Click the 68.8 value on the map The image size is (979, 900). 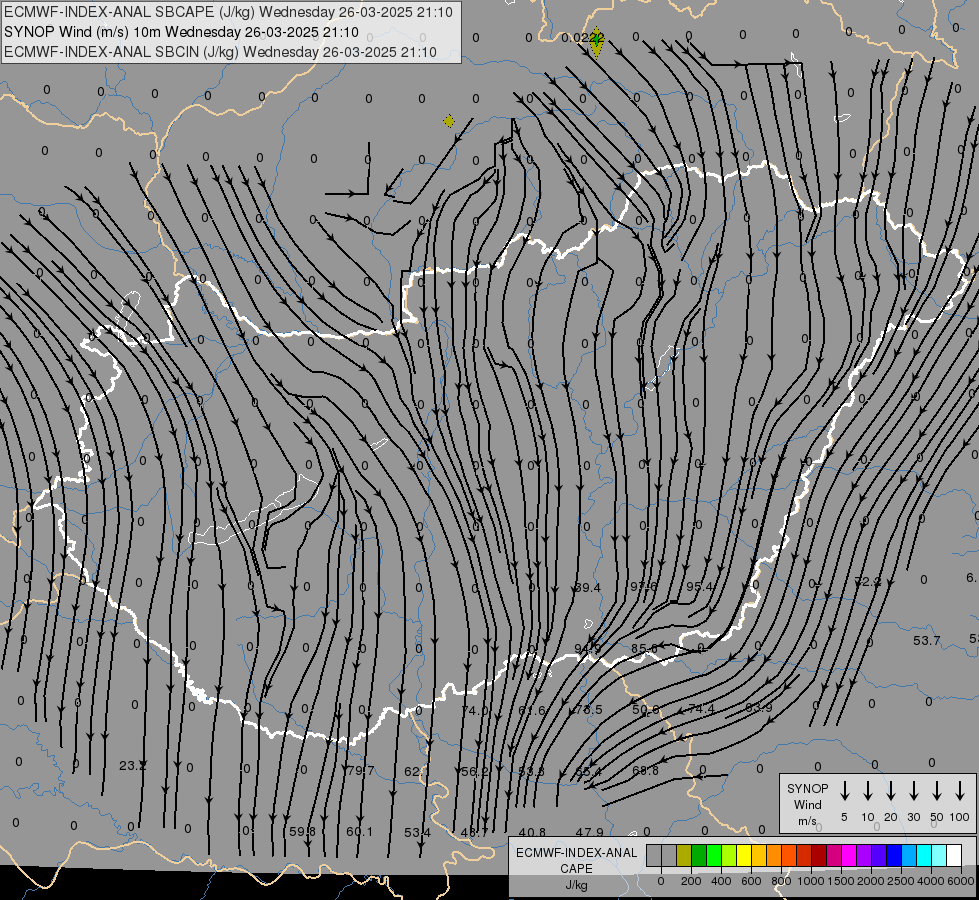point(645,771)
